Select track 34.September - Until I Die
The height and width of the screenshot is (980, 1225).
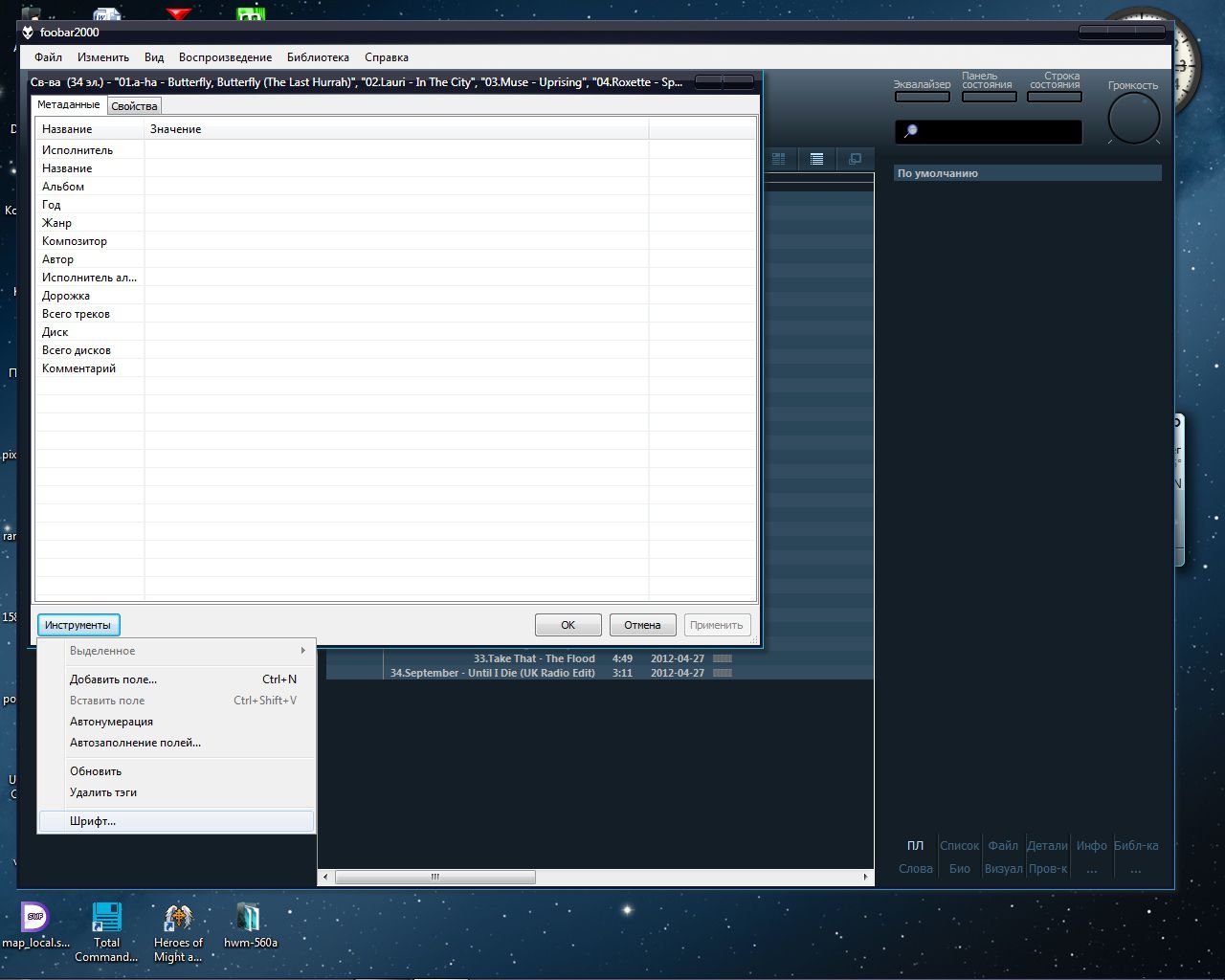599,673
